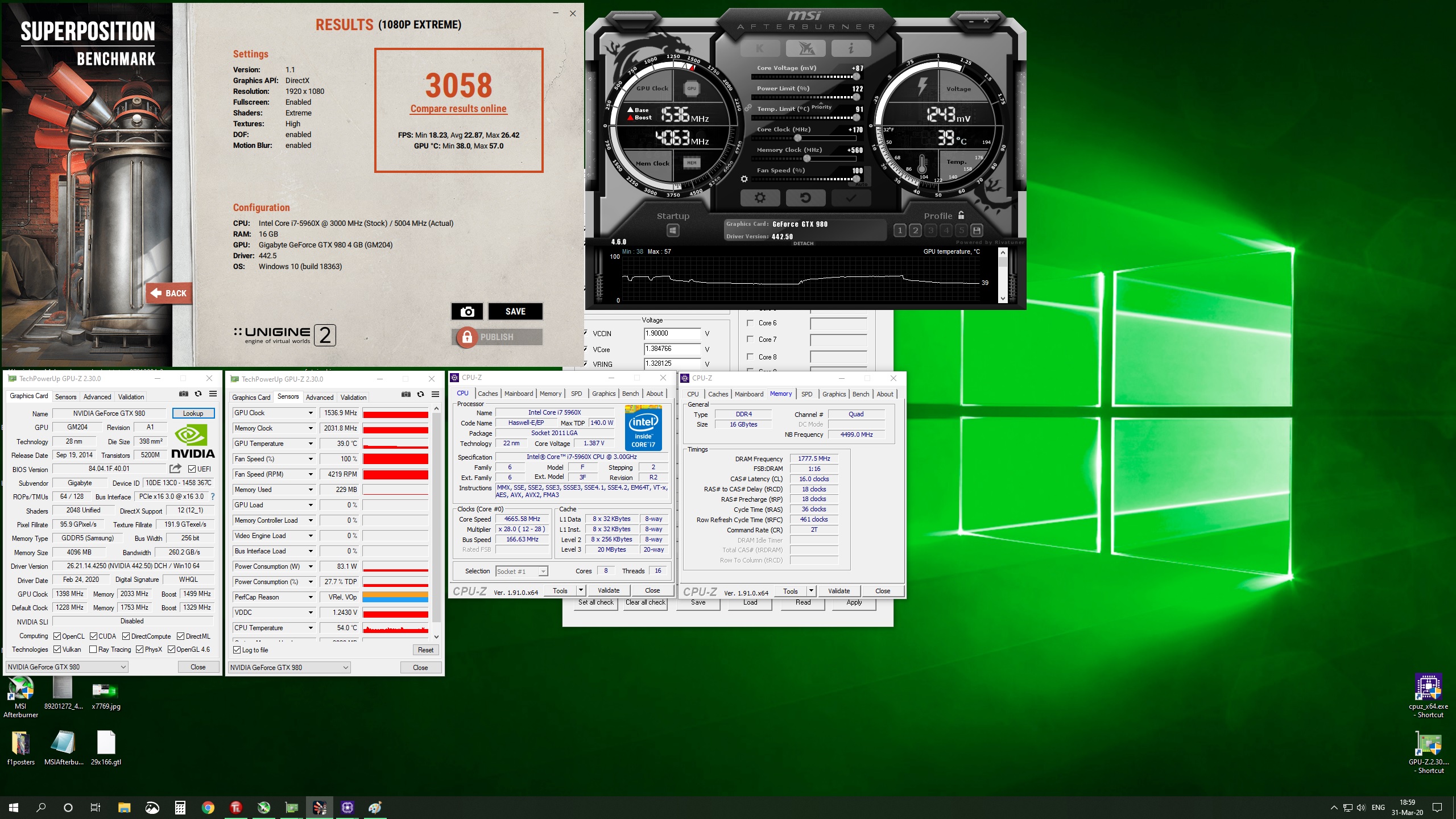Click the BIOS version share icon
The width and height of the screenshot is (1456, 819).
175,469
